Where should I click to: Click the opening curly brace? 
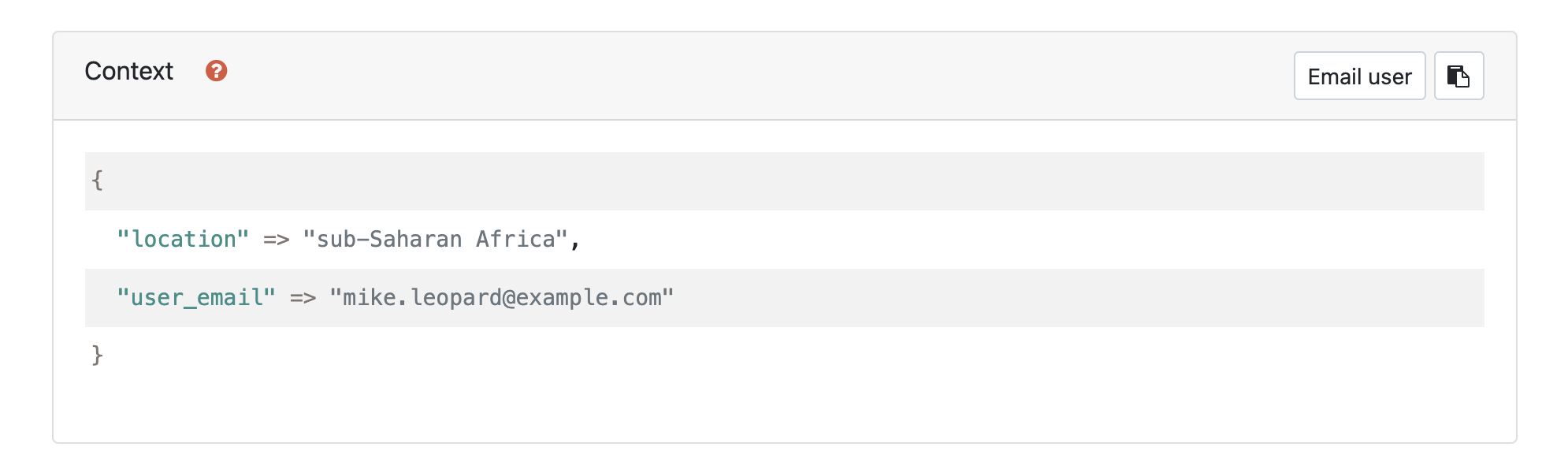pos(97,181)
